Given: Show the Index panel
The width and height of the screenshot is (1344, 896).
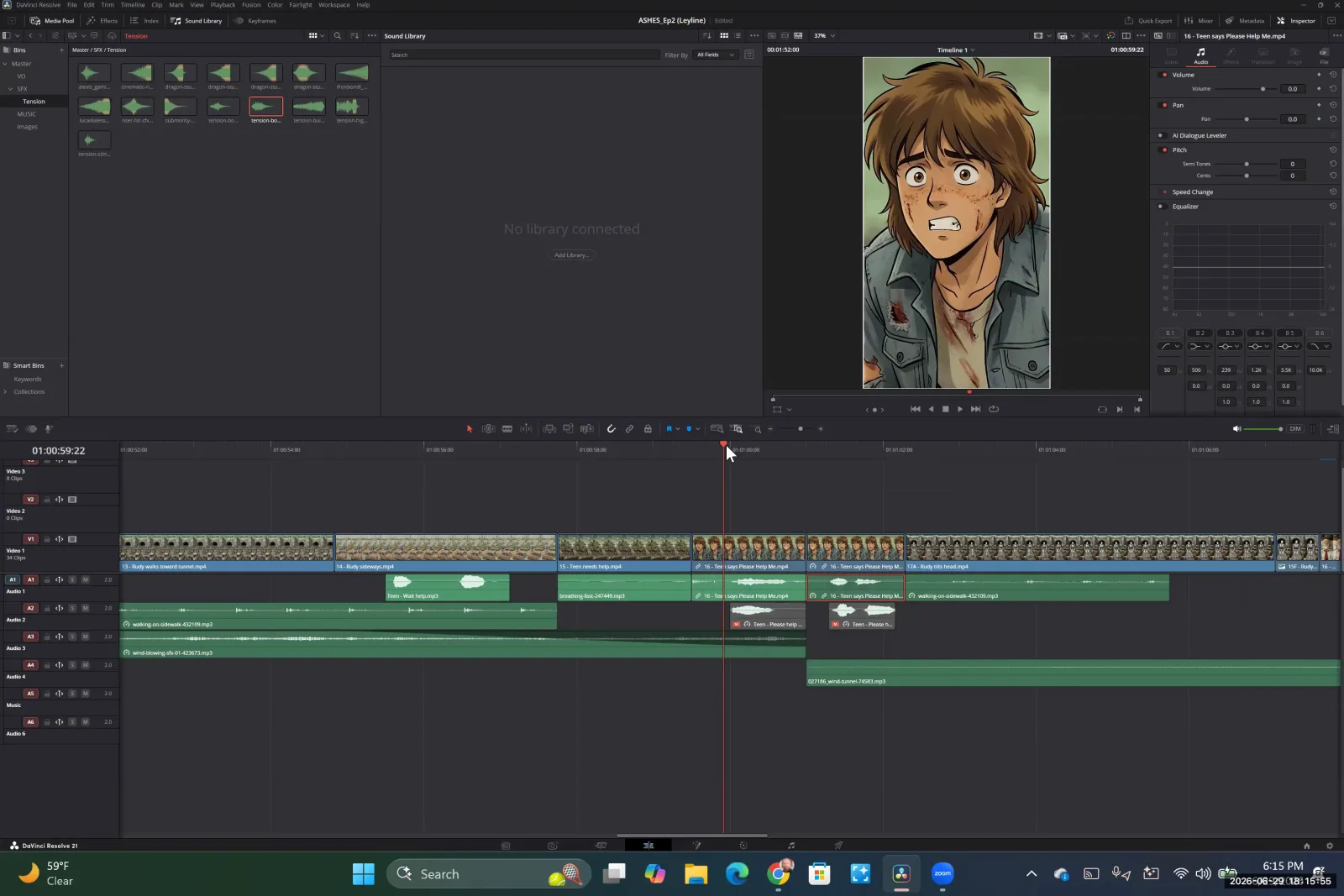Looking at the screenshot, I should 144,20.
